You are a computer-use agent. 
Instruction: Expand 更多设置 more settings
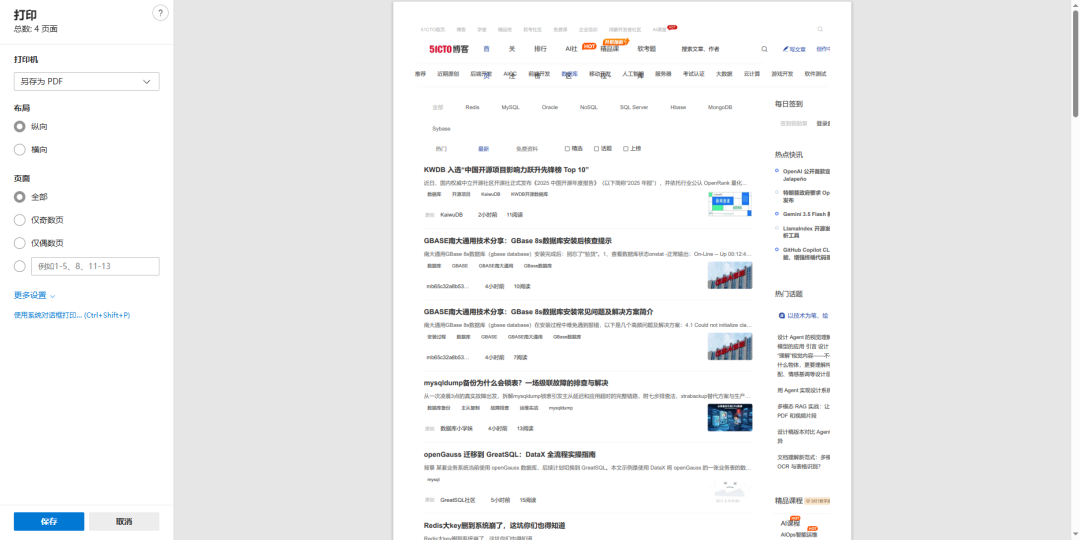[x=34, y=295]
